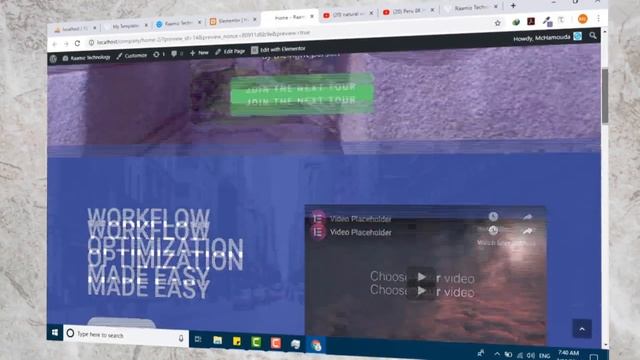The image size is (640, 360).
Task: Open Sticky Notes from the taskbar
Action: click(x=237, y=341)
